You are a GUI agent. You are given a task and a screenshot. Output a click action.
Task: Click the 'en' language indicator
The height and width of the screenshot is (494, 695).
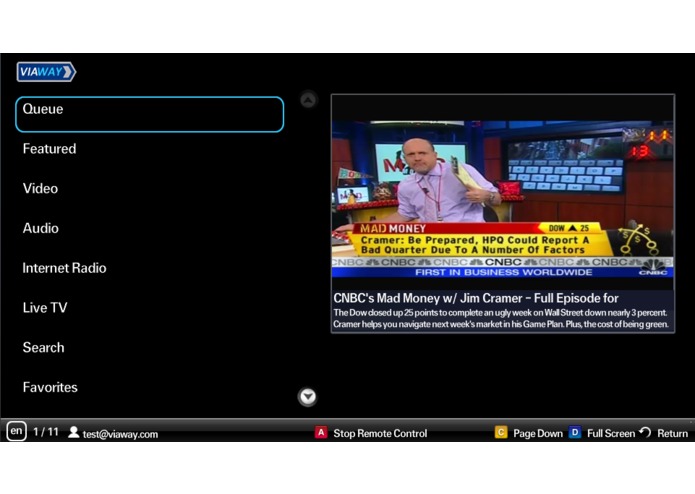pyautogui.click(x=16, y=431)
